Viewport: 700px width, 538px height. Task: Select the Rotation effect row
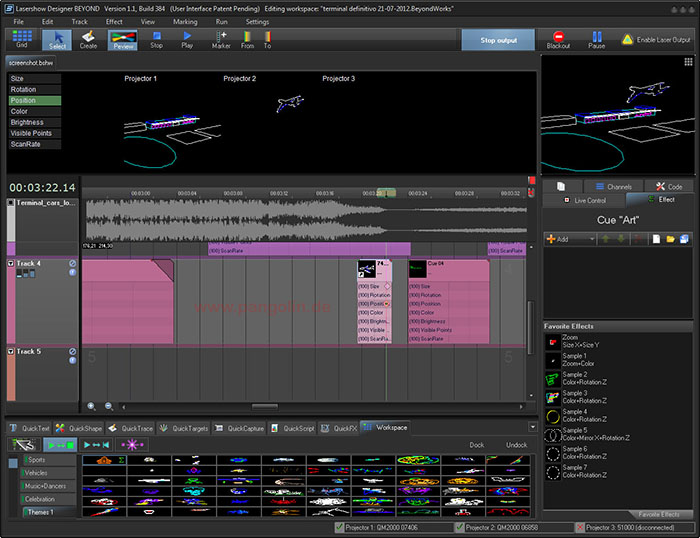(35, 89)
